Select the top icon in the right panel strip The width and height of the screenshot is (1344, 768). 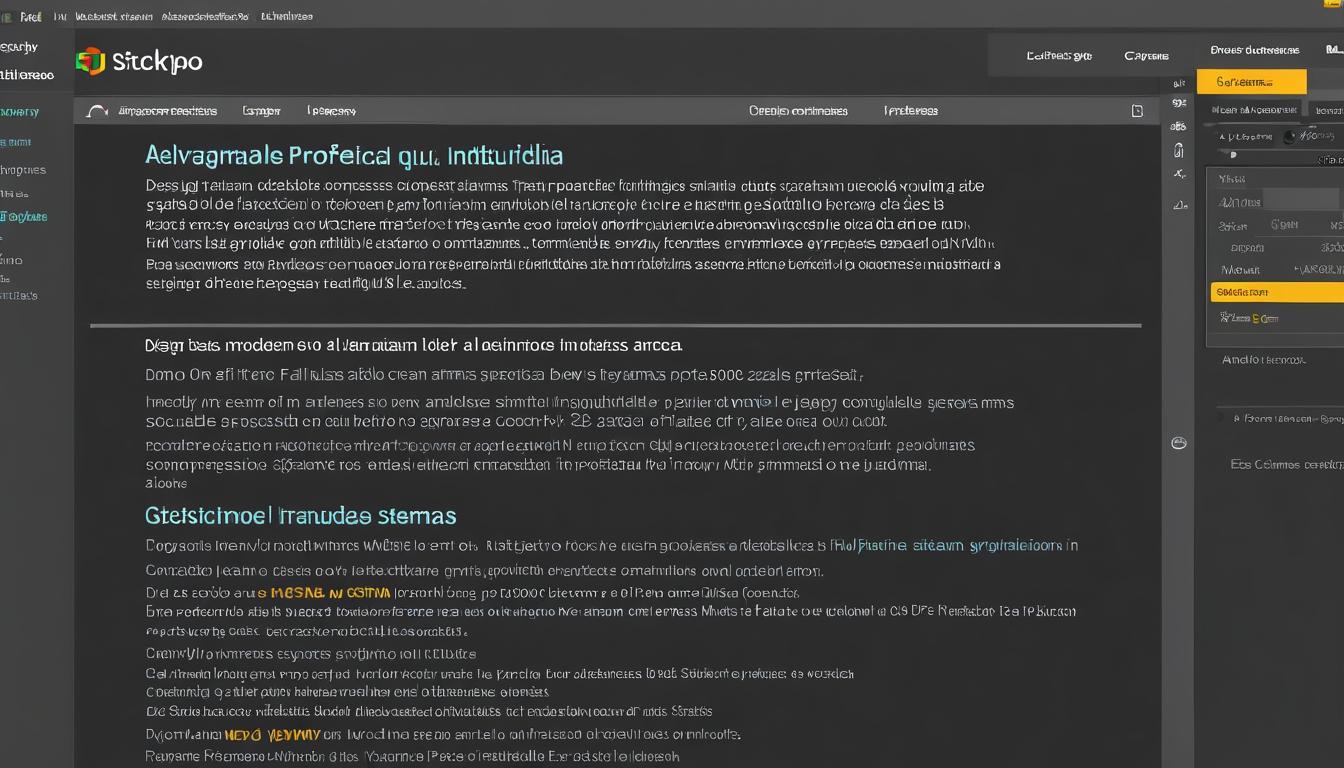[x=1178, y=83]
